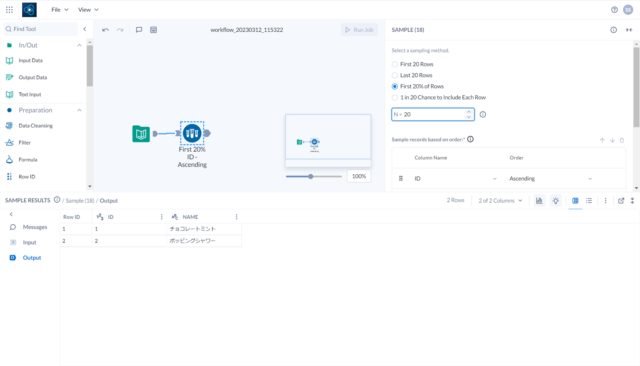The width and height of the screenshot is (640, 366).
Task: Click the redo arrow in toolbar
Action: point(120,30)
